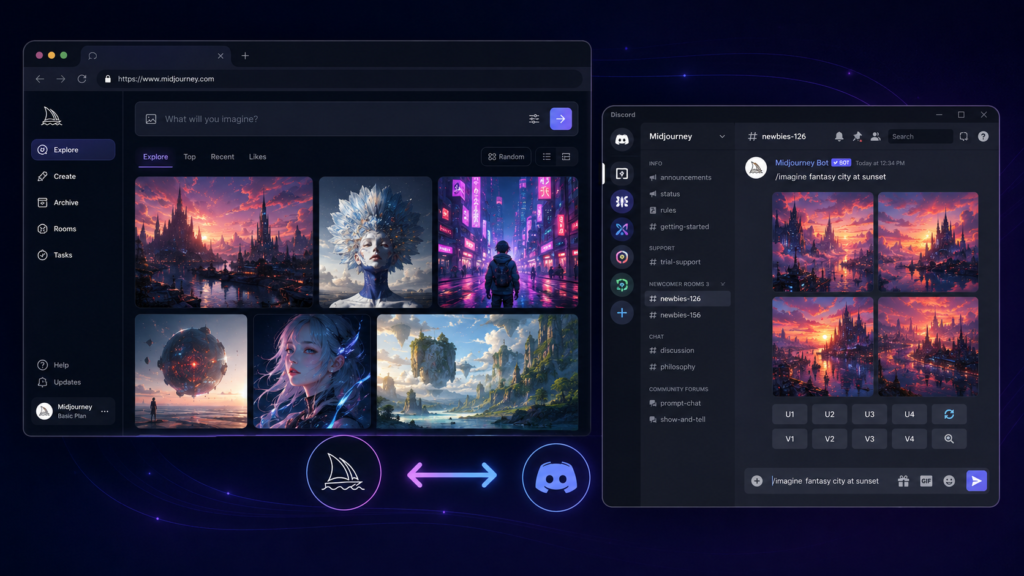Open prompt-chat forum
This screenshot has width=1024, height=576.
click(x=675, y=404)
